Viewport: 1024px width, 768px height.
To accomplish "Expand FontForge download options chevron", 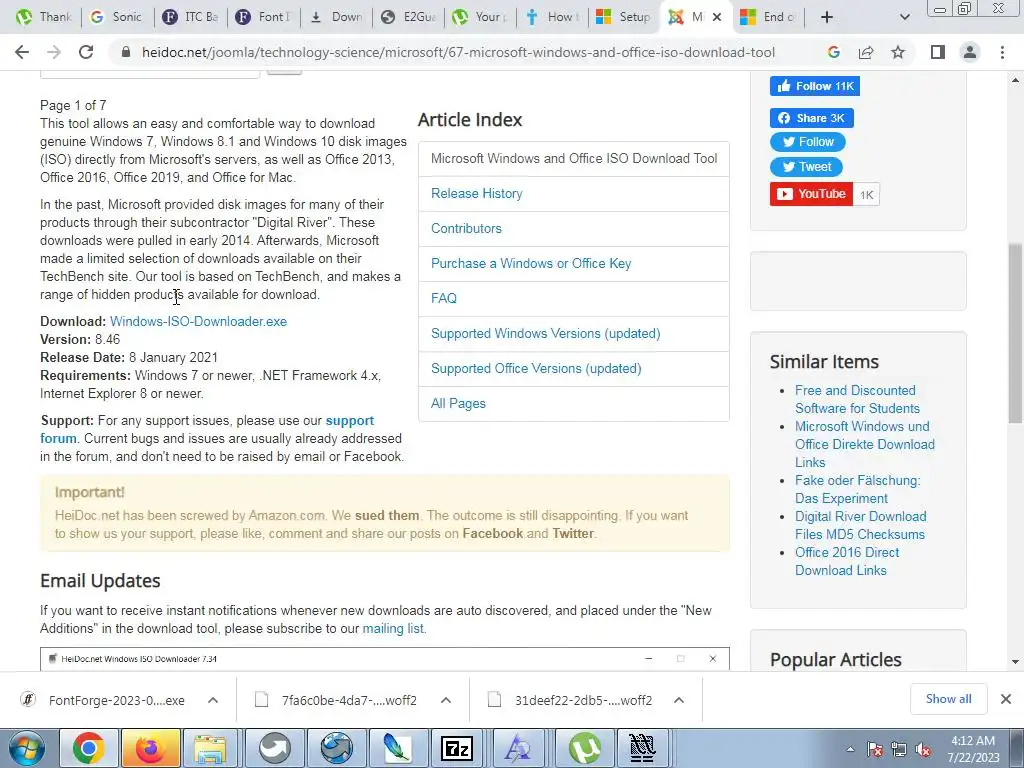I will click(213, 700).
